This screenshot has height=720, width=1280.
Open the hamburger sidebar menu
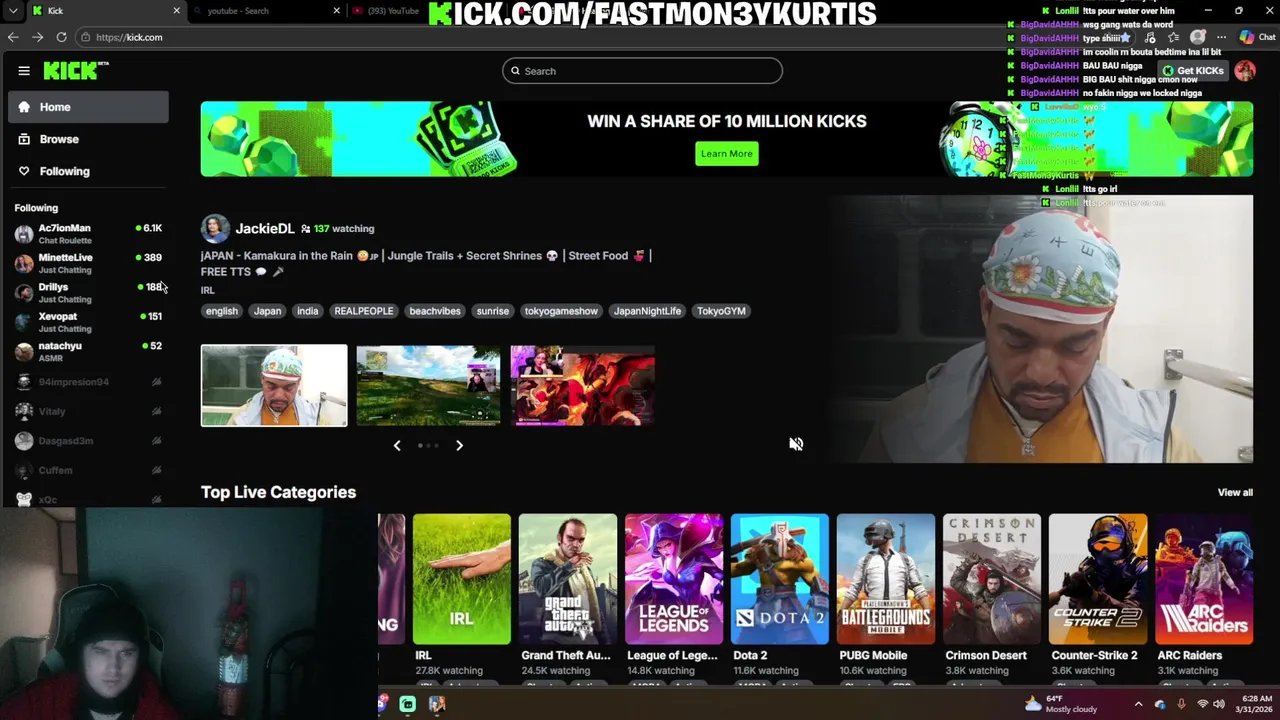pos(24,71)
